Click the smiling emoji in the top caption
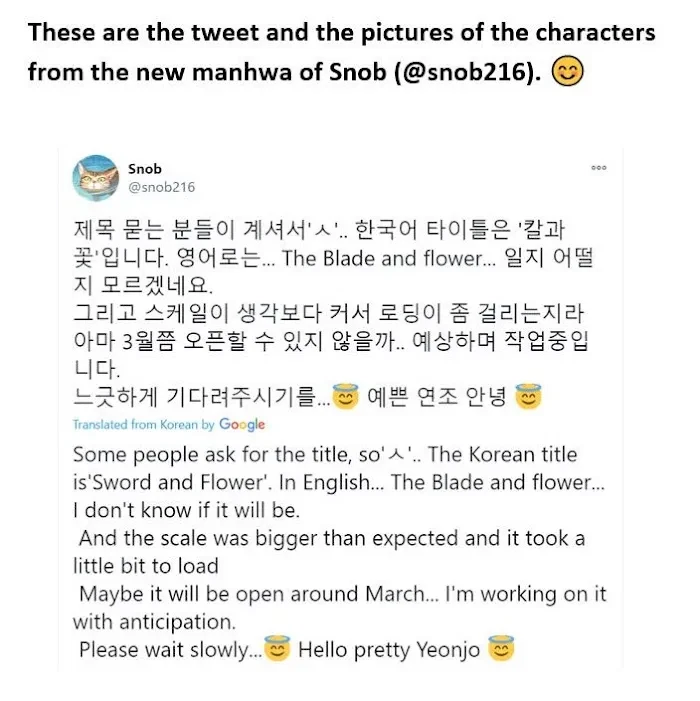 [568, 71]
